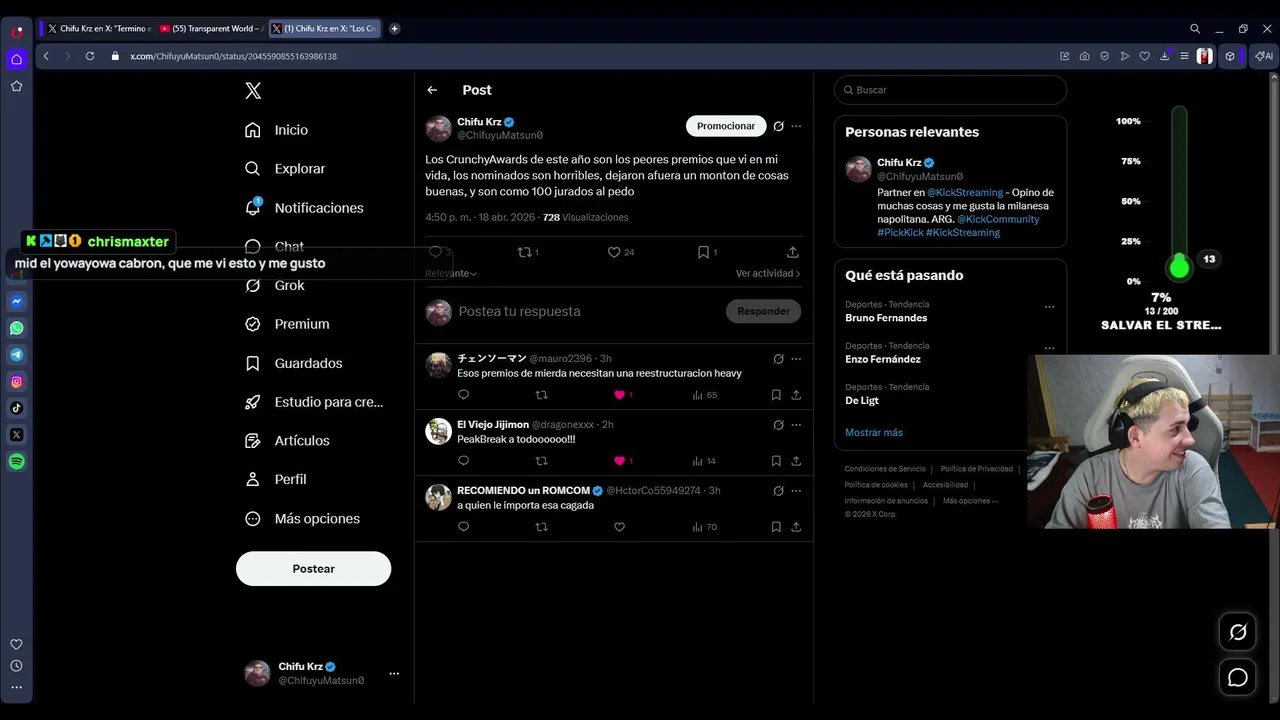This screenshot has width=1280, height=720.
Task: Open Instagram in the Opera sidebar
Action: (17, 381)
